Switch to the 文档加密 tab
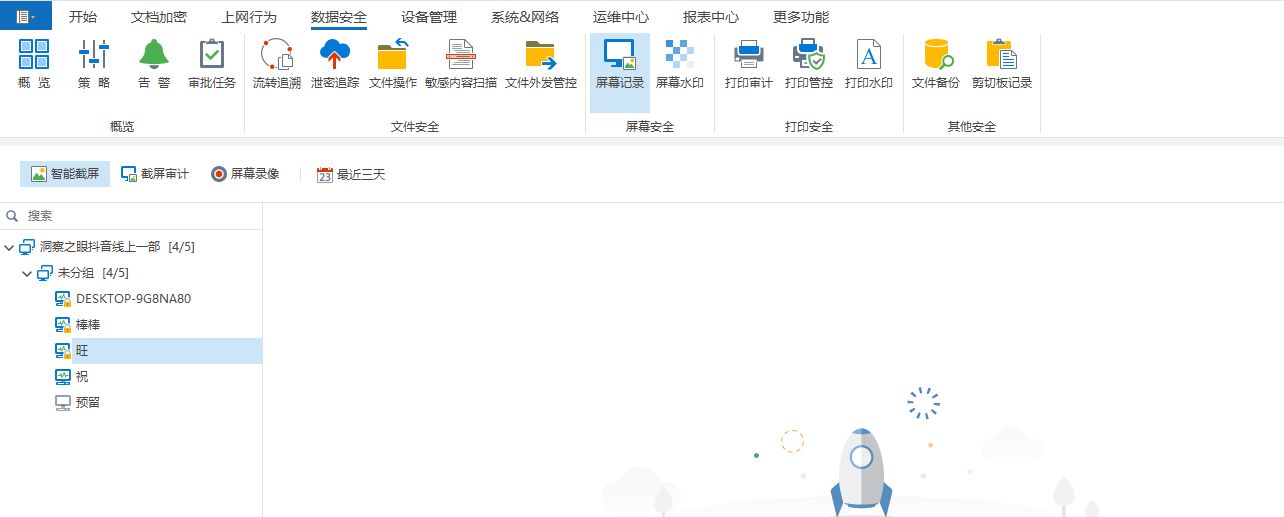The image size is (1284, 517). (159, 17)
